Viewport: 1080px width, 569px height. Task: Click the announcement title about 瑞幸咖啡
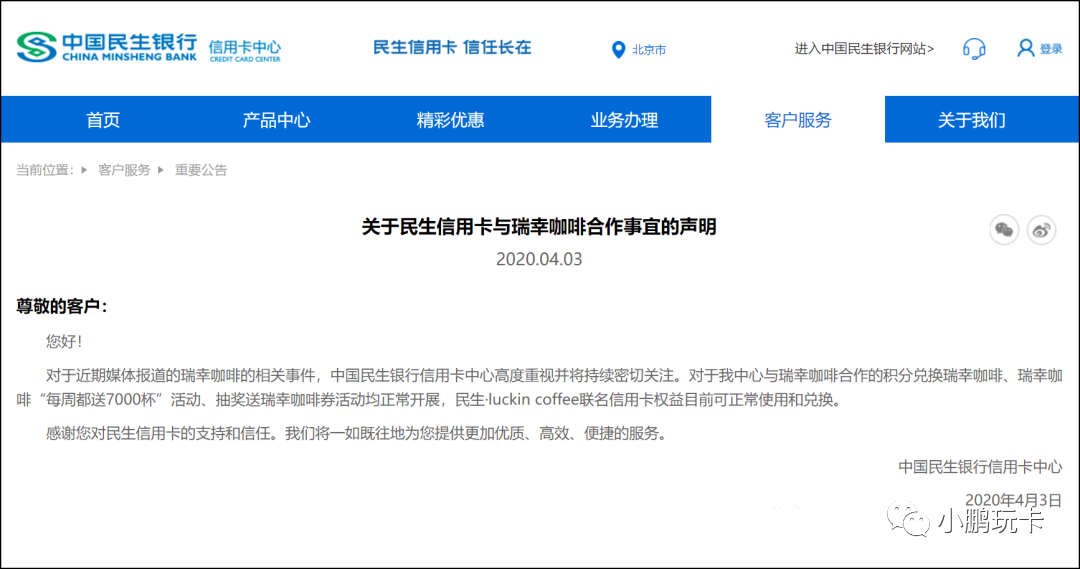point(539,227)
